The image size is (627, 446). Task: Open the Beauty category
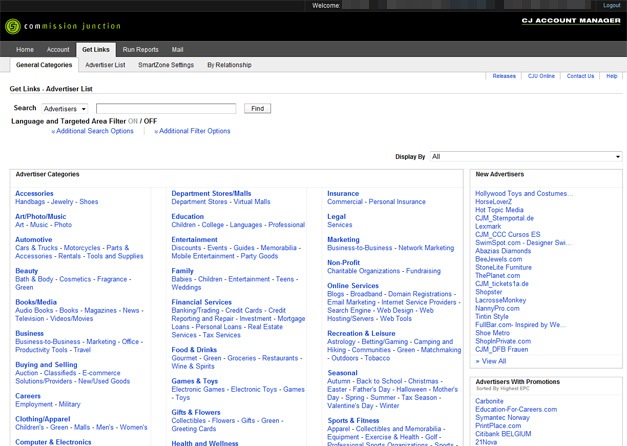[26, 271]
